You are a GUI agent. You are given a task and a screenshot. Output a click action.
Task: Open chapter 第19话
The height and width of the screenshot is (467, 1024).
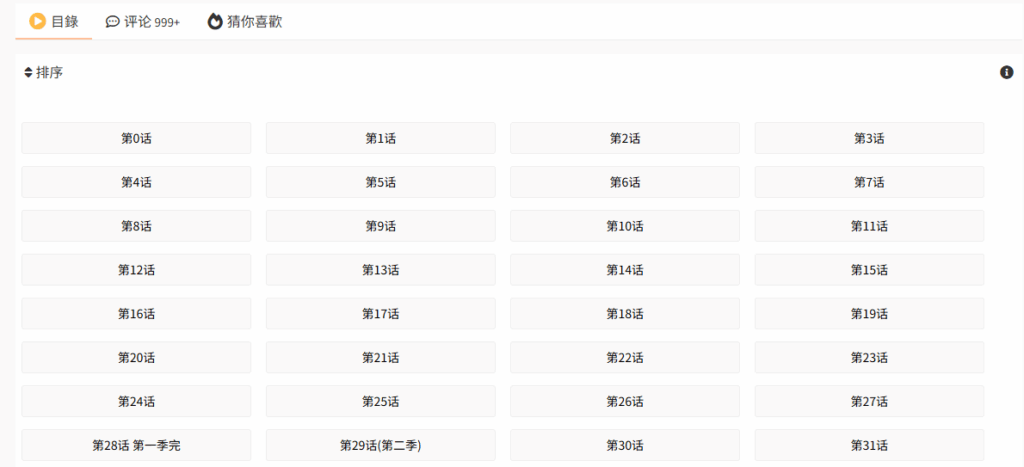click(x=869, y=314)
